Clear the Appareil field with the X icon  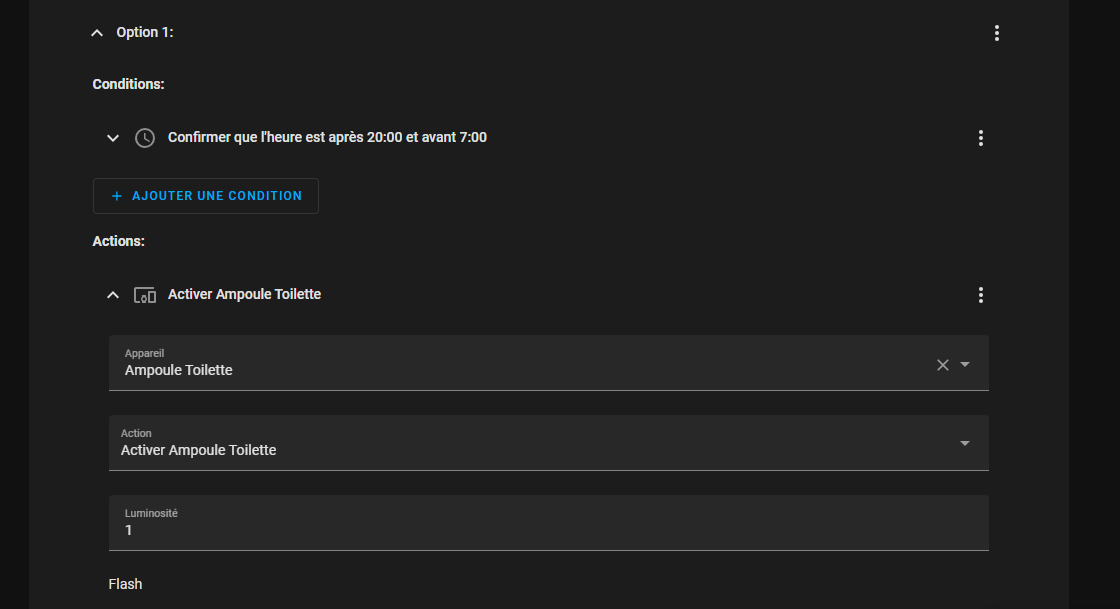[942, 365]
